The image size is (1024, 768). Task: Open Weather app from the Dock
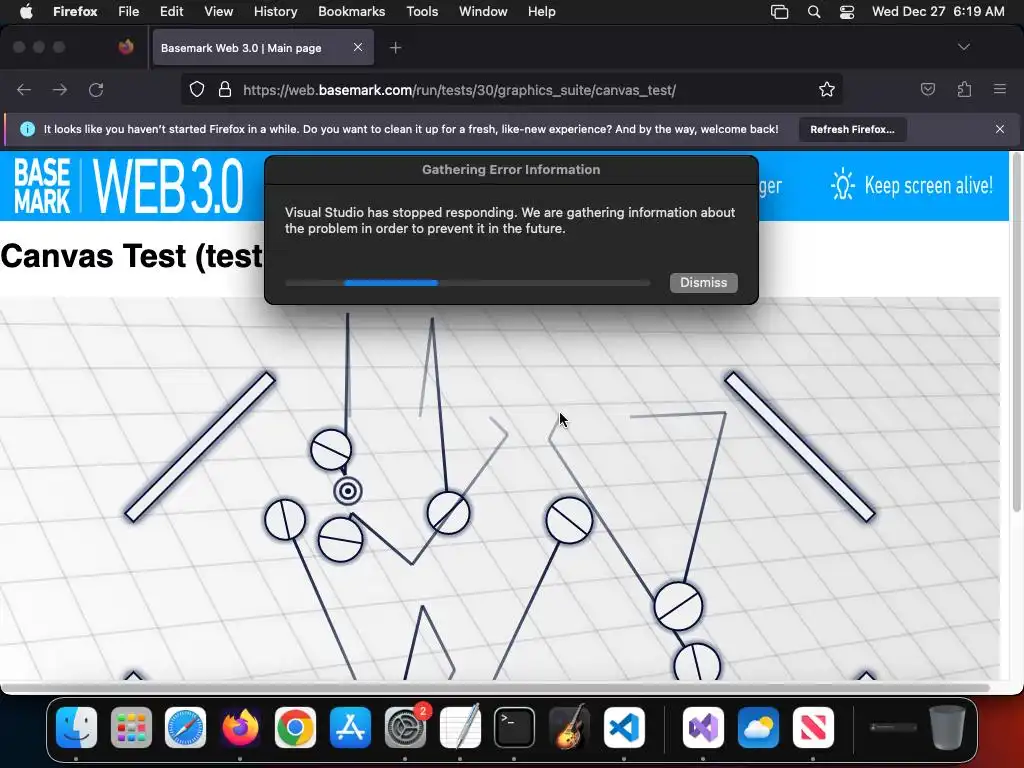pyautogui.click(x=758, y=728)
